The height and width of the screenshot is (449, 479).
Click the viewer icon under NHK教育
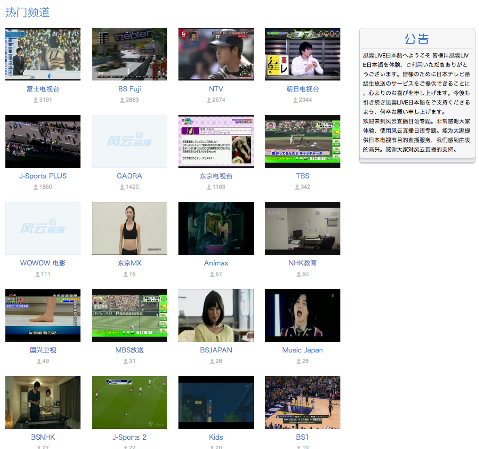pos(299,274)
